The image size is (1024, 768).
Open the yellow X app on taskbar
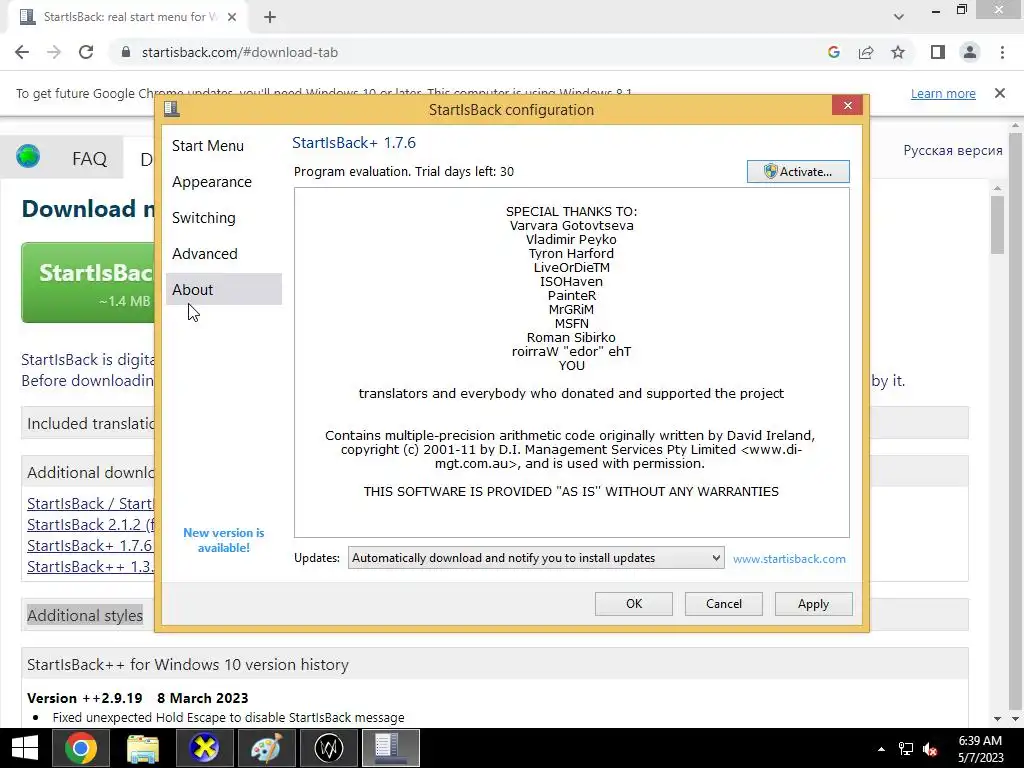tap(204, 748)
